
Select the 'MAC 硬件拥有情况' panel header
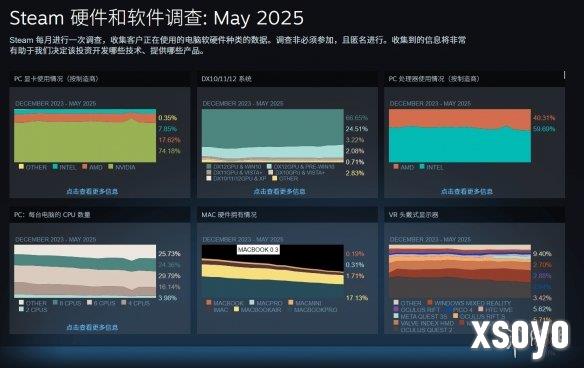point(287,215)
